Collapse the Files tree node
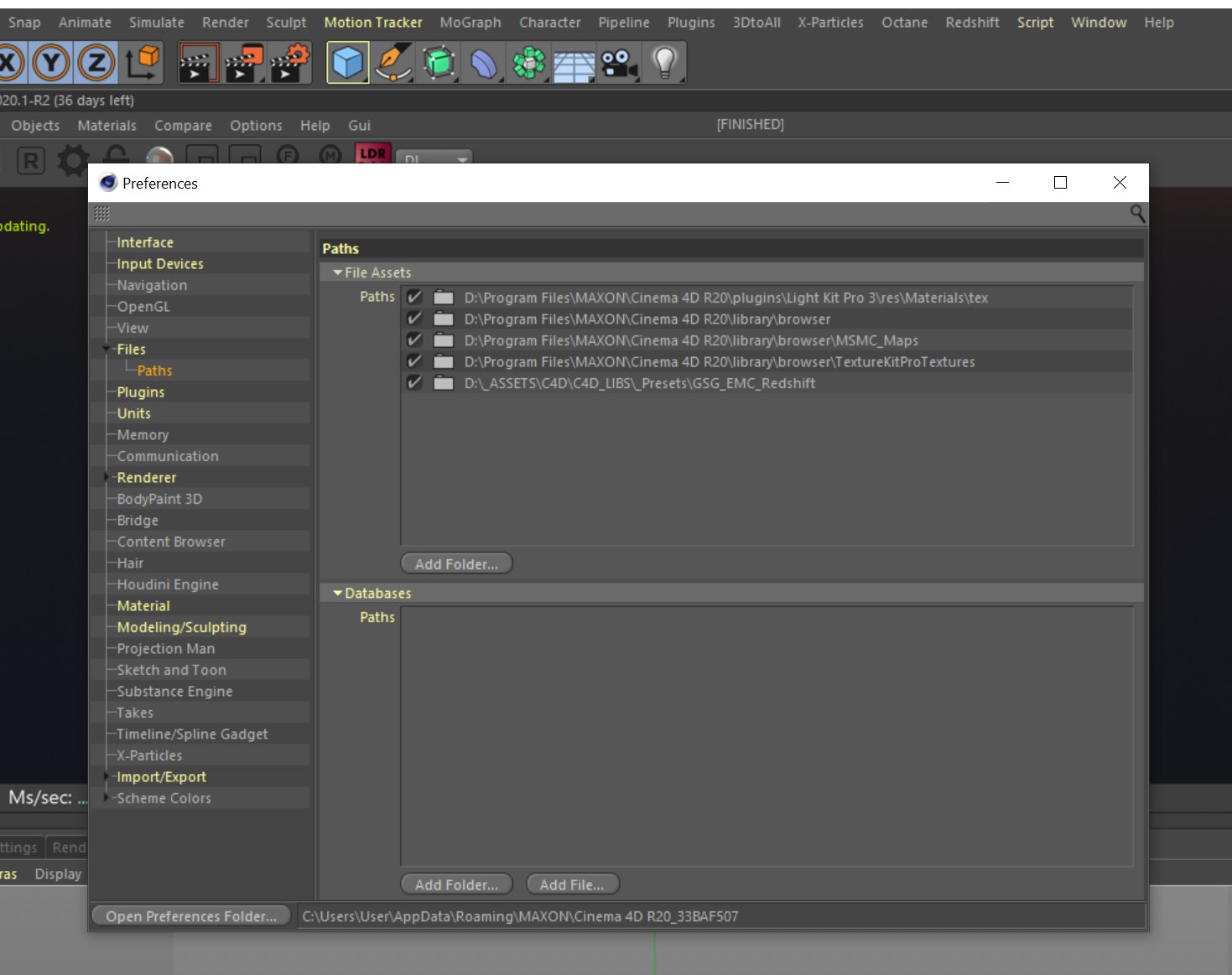This screenshot has width=1232, height=975. [x=107, y=349]
